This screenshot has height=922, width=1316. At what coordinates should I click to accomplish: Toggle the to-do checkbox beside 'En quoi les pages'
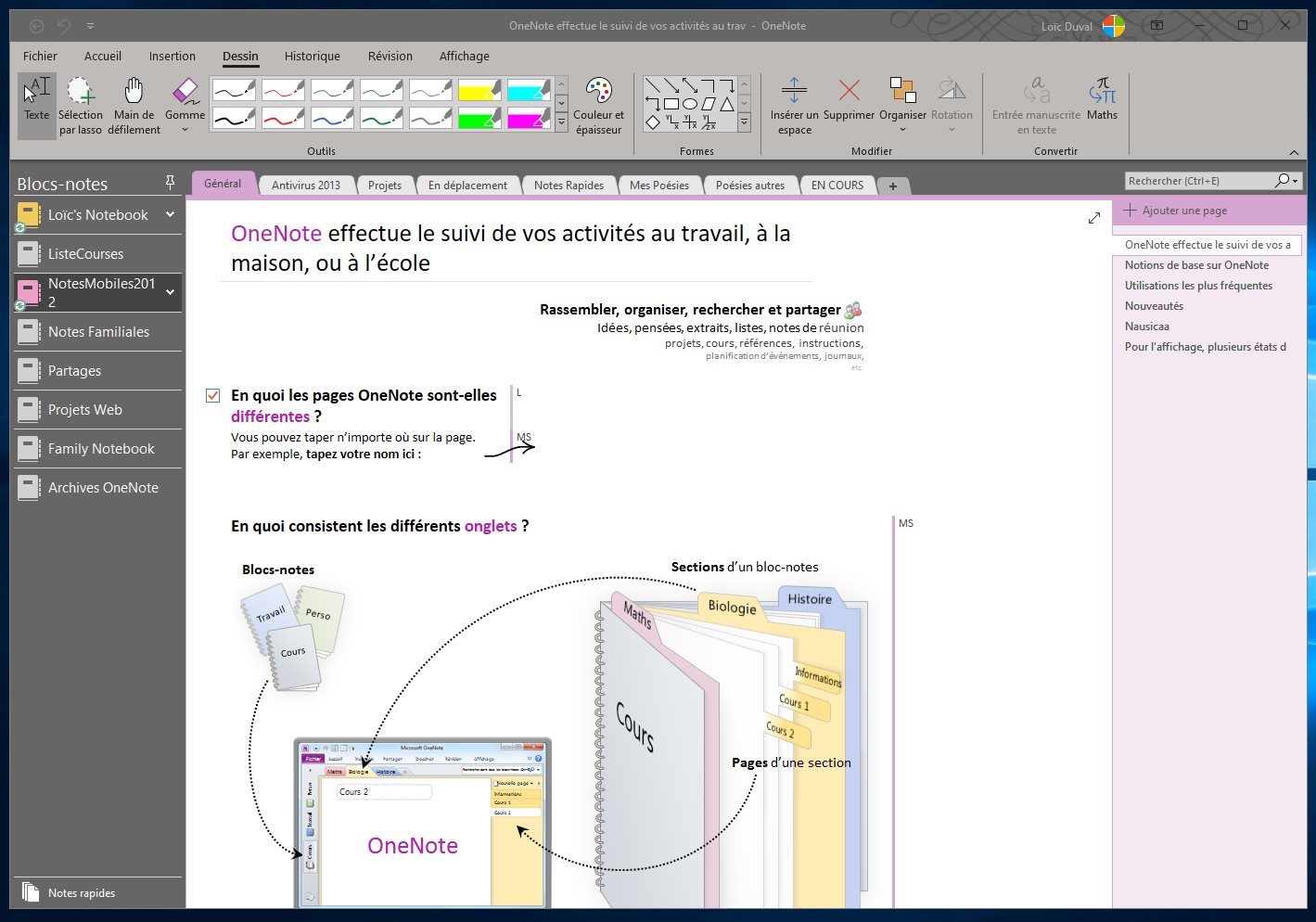pos(212,395)
